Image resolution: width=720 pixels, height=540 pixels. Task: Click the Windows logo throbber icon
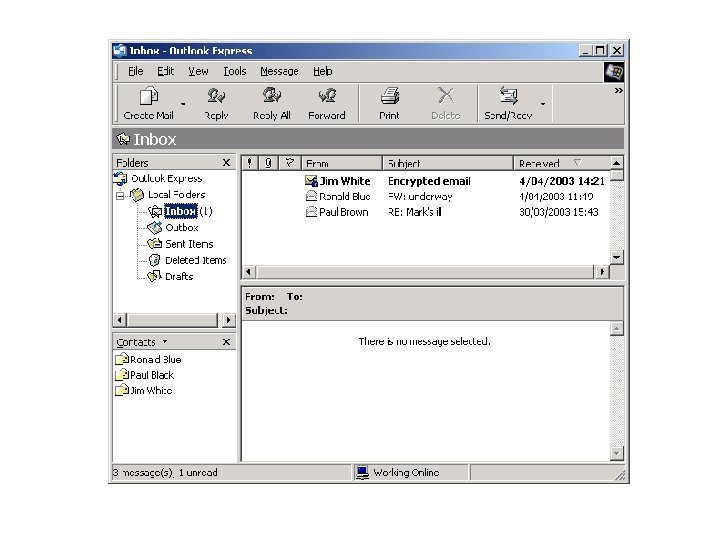click(x=613, y=72)
